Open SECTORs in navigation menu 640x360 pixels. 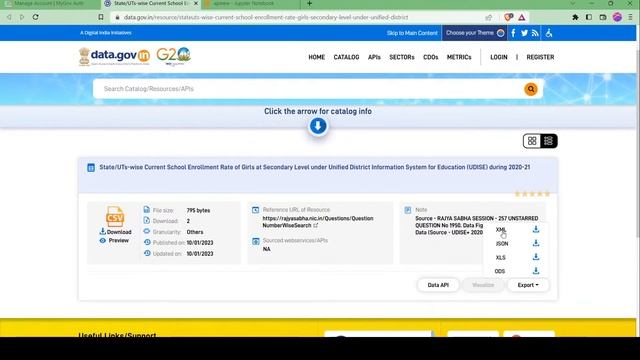pyautogui.click(x=402, y=57)
